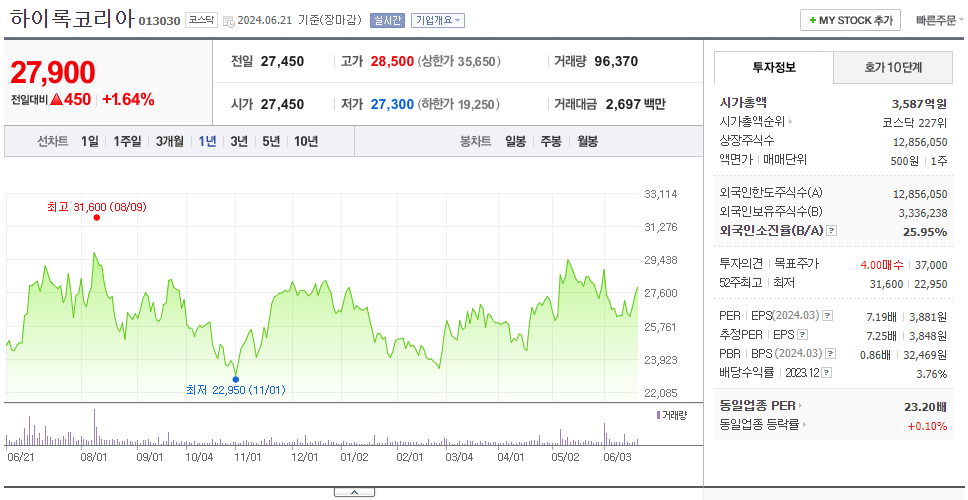Image resolution: width=968 pixels, height=500 pixels.
Task: Click the 거래량 value 96,370
Action: click(616, 62)
